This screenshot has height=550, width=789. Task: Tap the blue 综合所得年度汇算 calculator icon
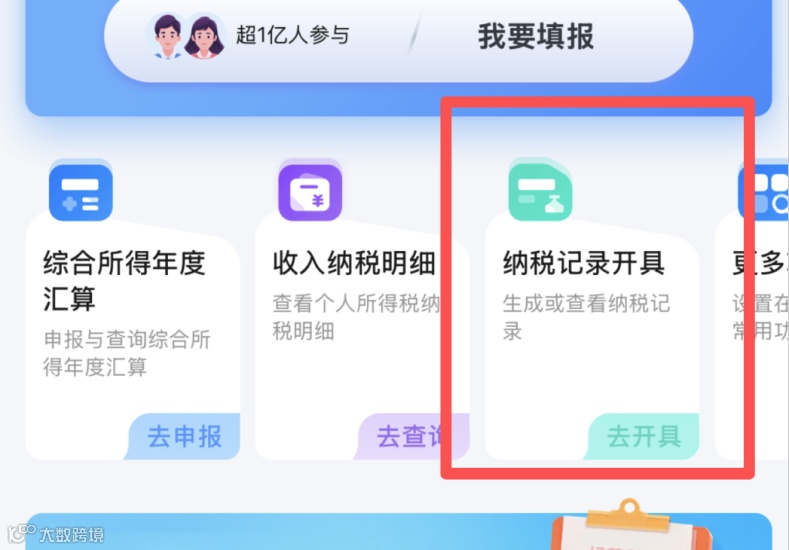(81, 192)
